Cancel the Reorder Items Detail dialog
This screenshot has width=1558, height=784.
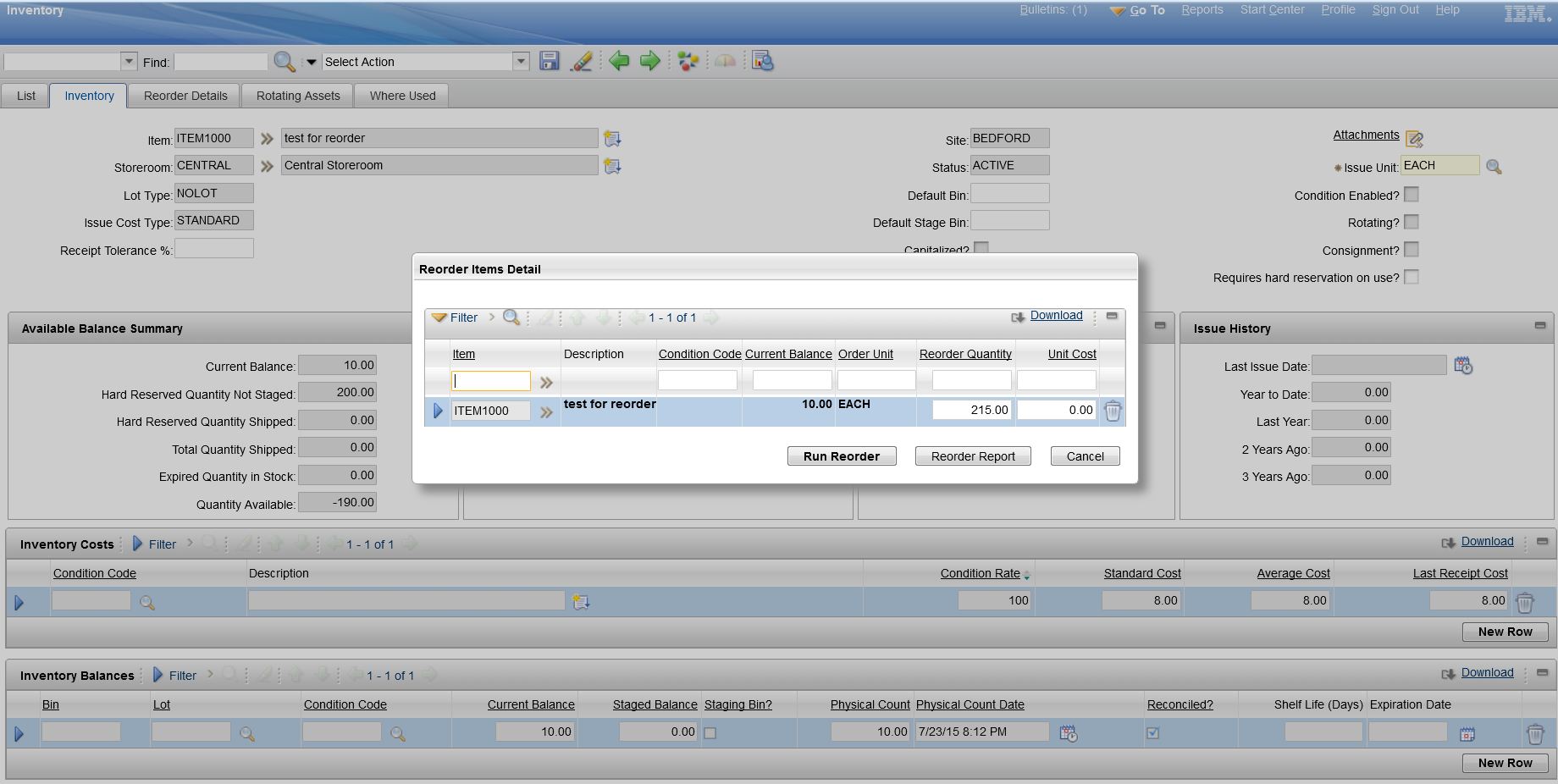[x=1085, y=456]
